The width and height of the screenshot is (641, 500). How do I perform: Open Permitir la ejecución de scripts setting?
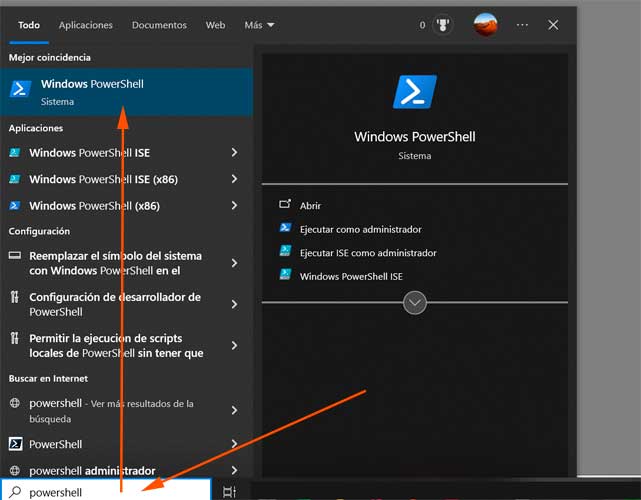tap(126, 345)
